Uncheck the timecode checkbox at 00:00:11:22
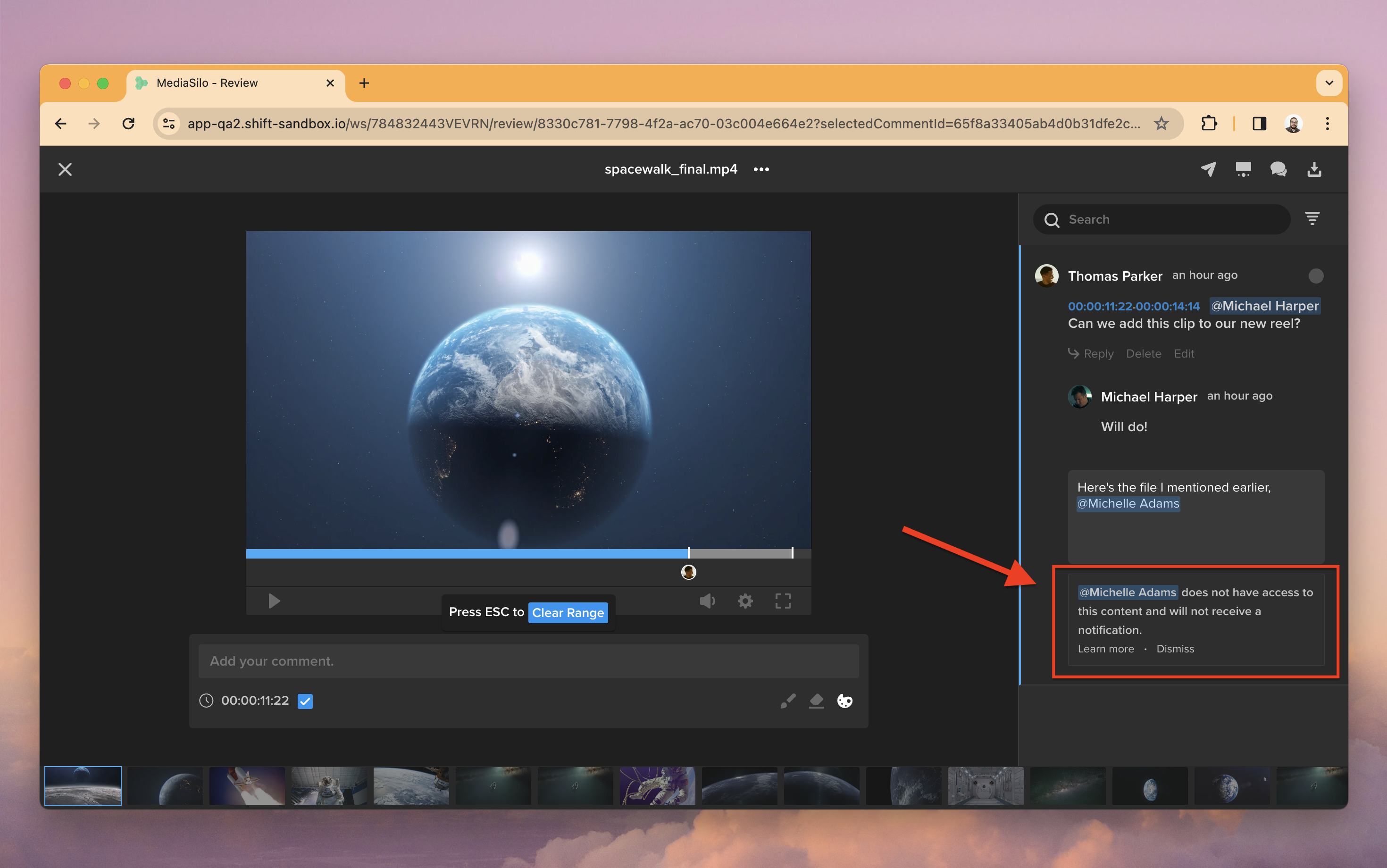This screenshot has width=1387, height=868. 305,701
